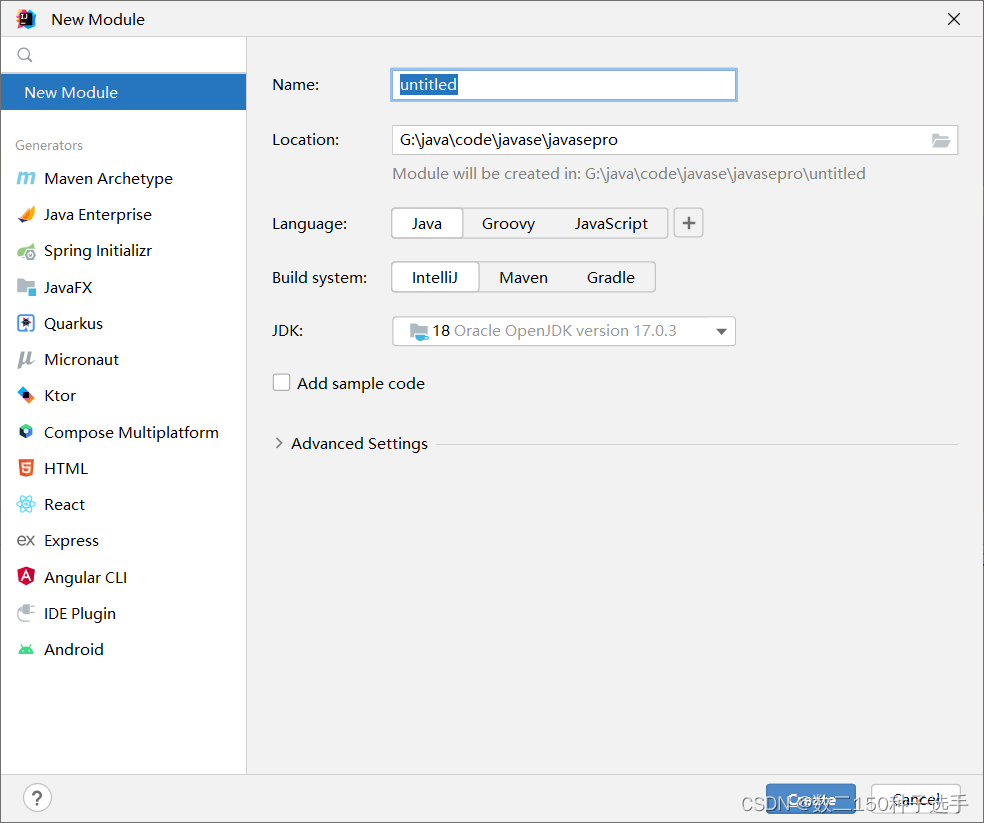The height and width of the screenshot is (823, 984).
Task: Click the Compose Multiplatform icon
Action: pos(26,432)
